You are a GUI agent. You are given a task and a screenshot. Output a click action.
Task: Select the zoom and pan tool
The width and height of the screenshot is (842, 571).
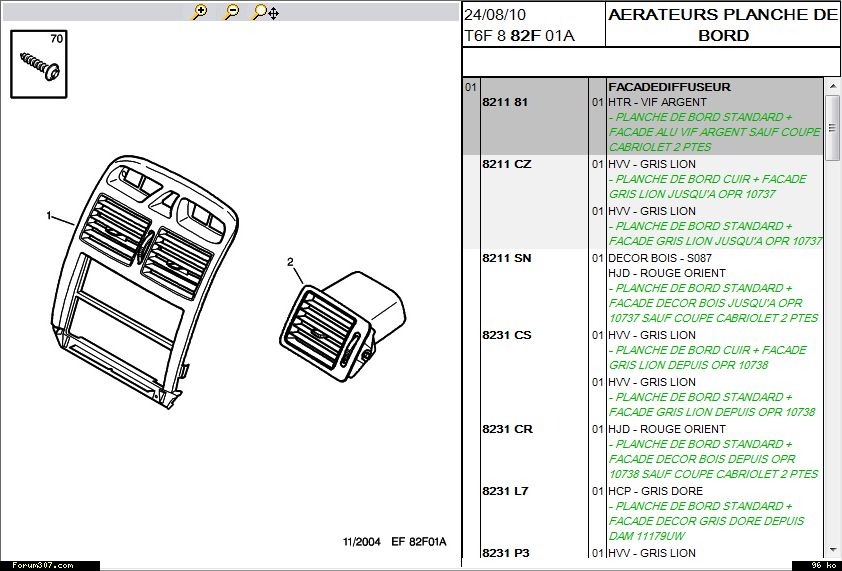click(265, 12)
